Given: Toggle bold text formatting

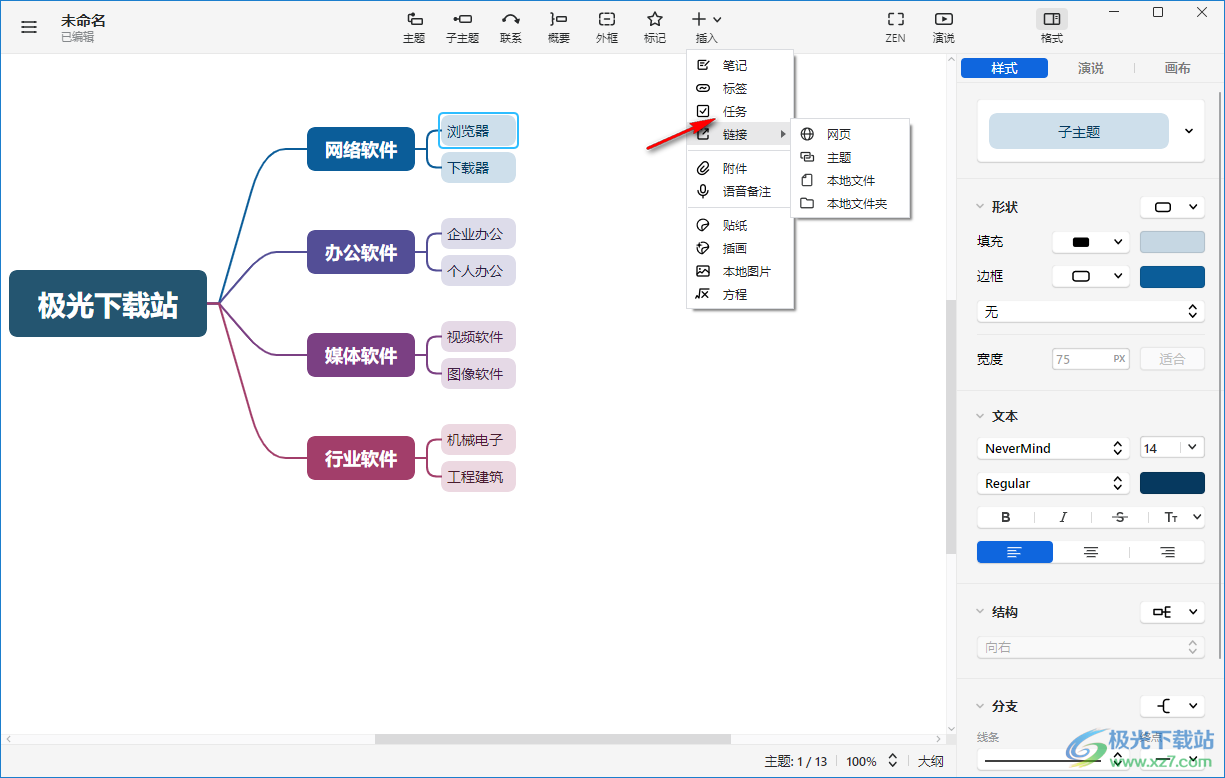Looking at the screenshot, I should pos(1006,517).
